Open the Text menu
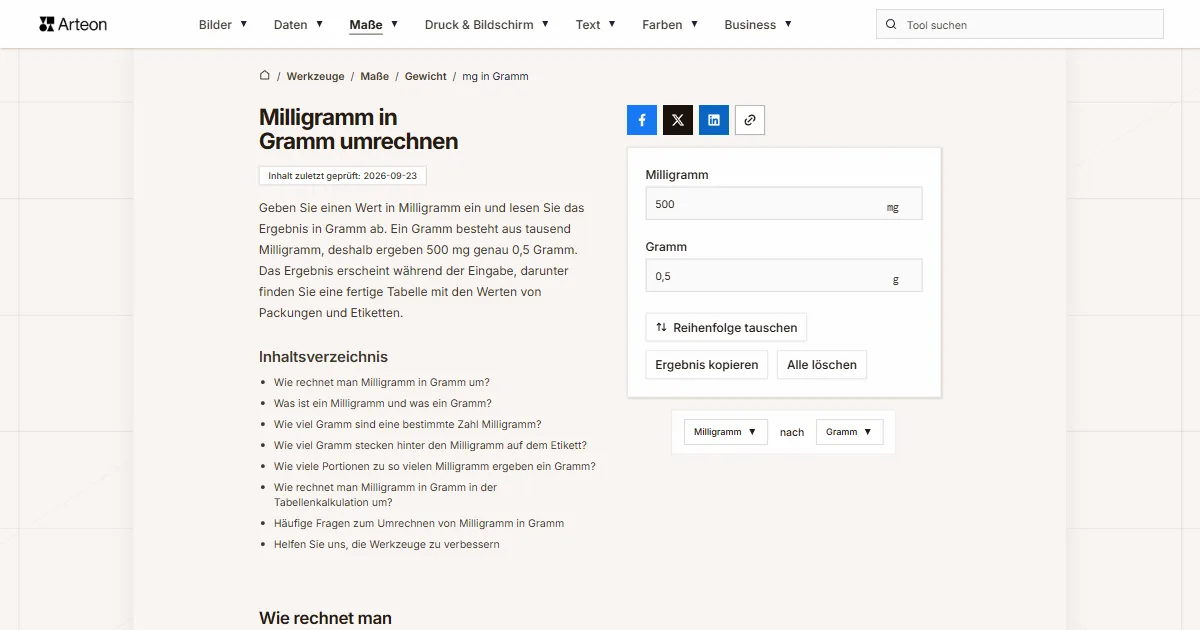 tap(596, 24)
